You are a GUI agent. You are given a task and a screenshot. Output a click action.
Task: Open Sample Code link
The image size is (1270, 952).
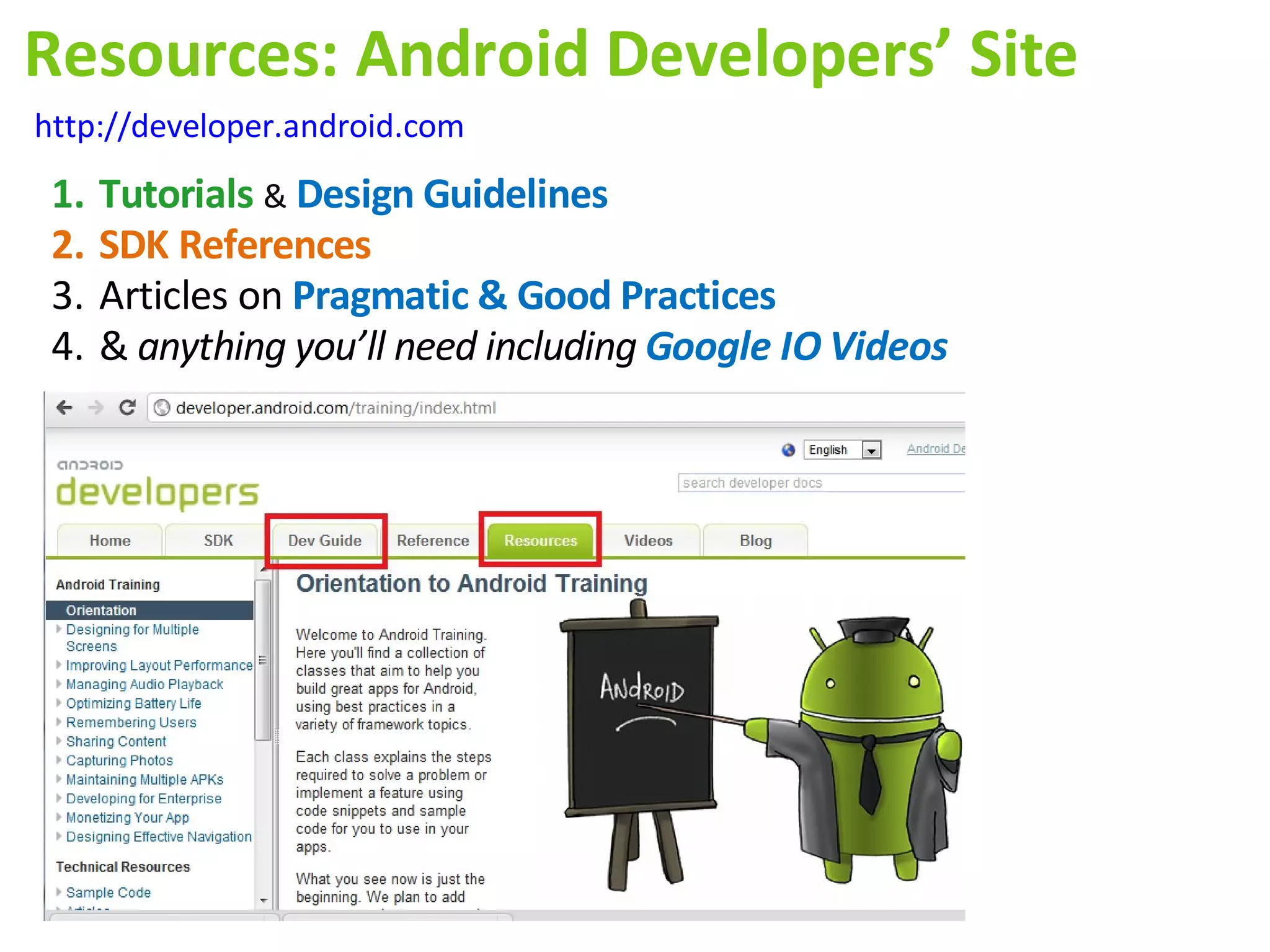click(x=108, y=892)
